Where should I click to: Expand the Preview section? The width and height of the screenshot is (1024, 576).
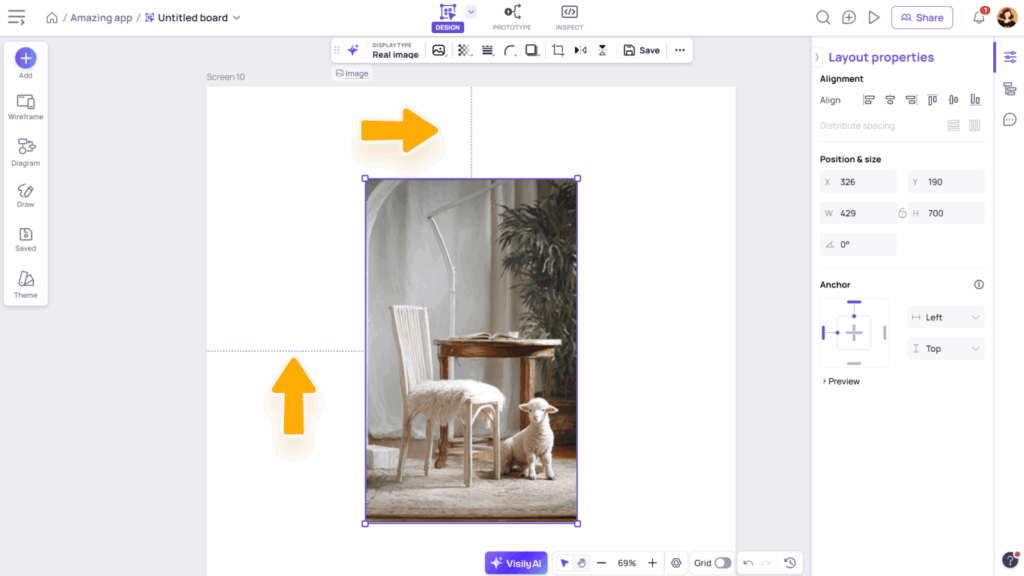coord(840,381)
